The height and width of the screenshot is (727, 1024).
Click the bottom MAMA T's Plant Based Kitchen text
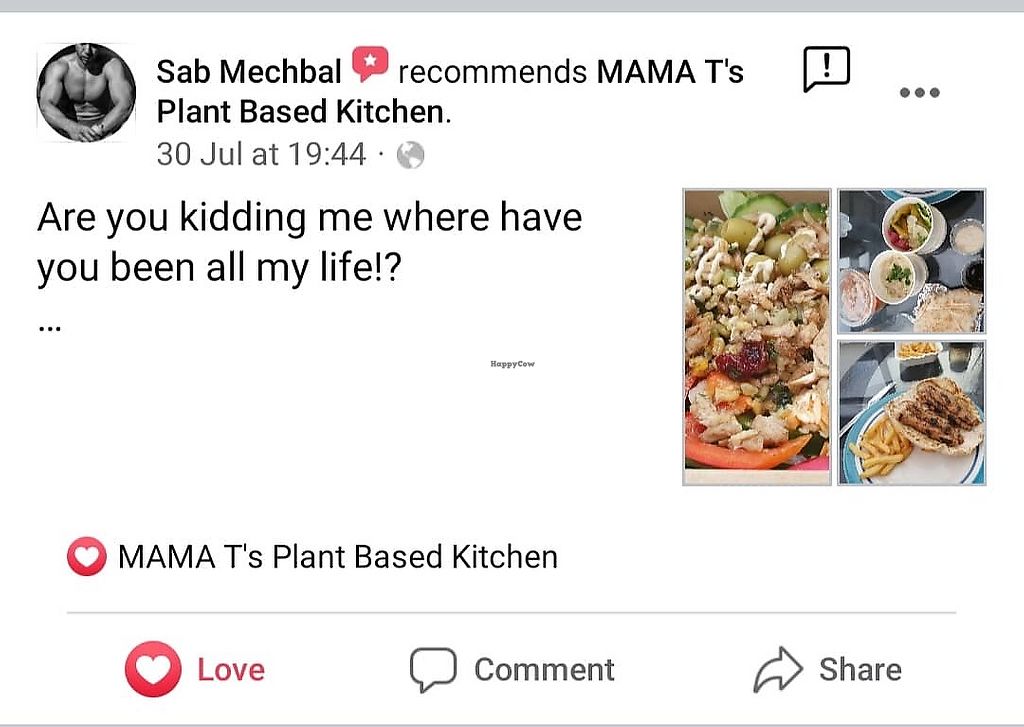tap(338, 557)
